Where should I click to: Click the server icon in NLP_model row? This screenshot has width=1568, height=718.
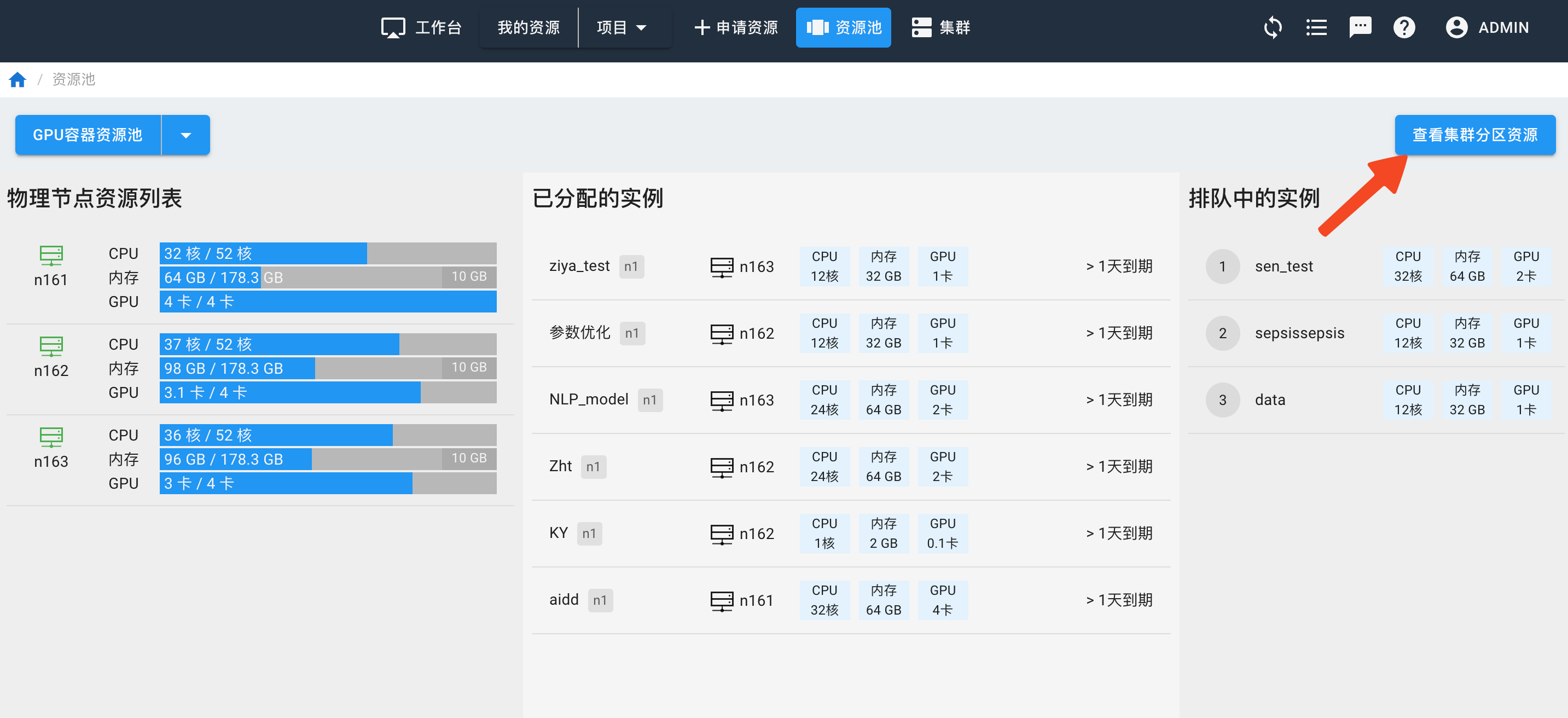point(721,400)
